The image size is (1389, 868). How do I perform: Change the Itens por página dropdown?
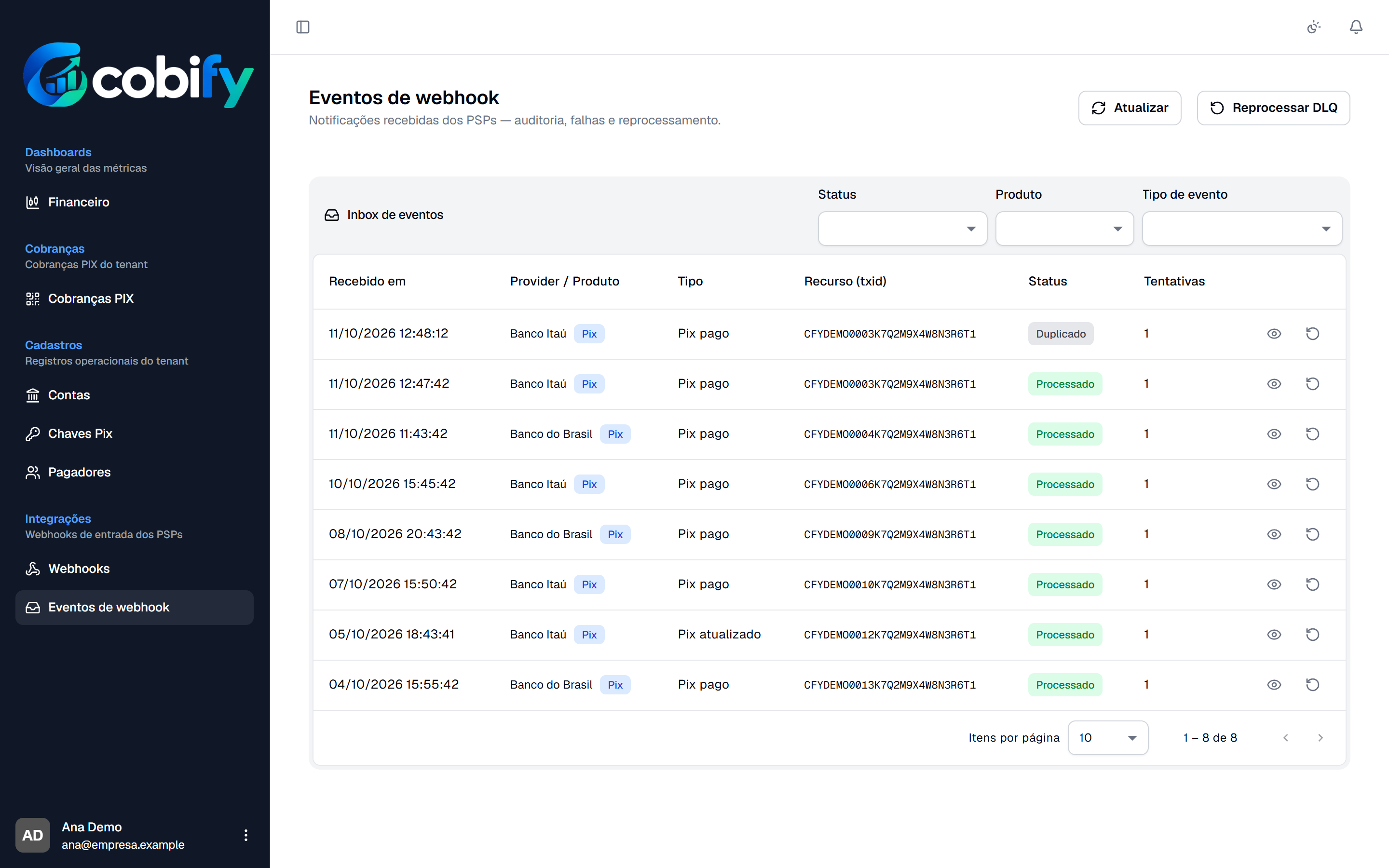click(x=1108, y=738)
